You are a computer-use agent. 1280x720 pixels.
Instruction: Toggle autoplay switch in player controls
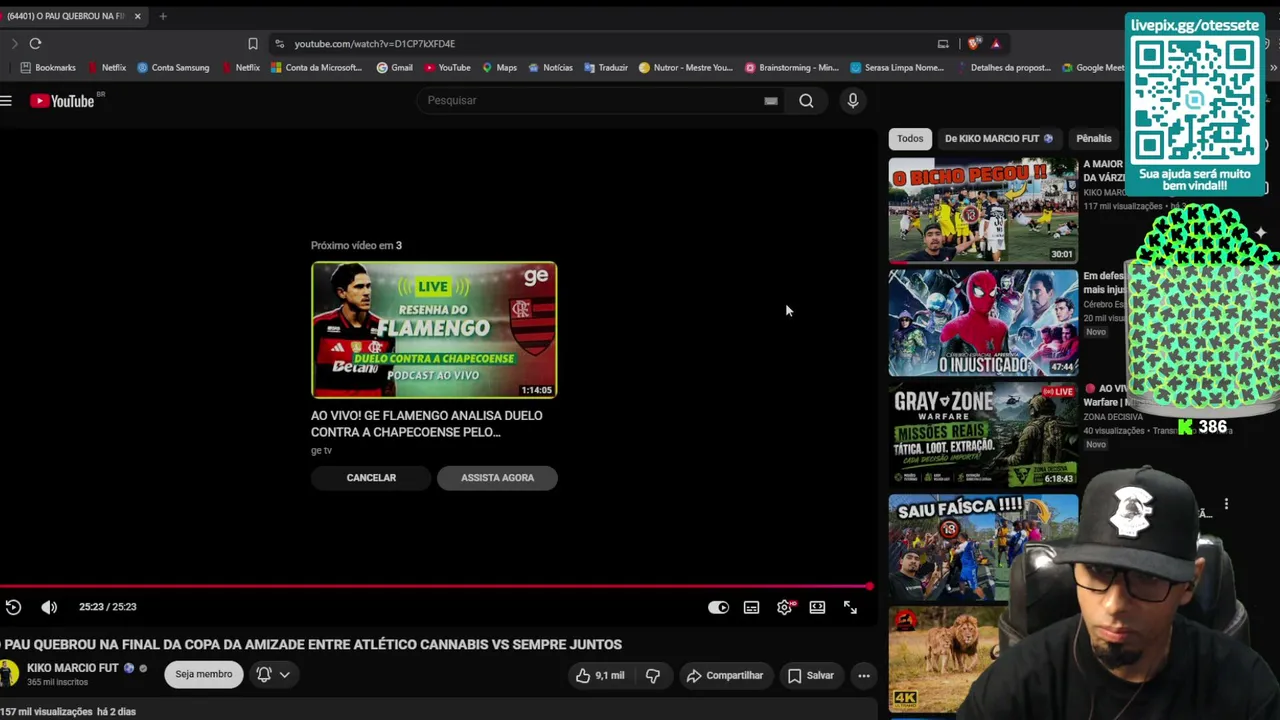point(719,607)
